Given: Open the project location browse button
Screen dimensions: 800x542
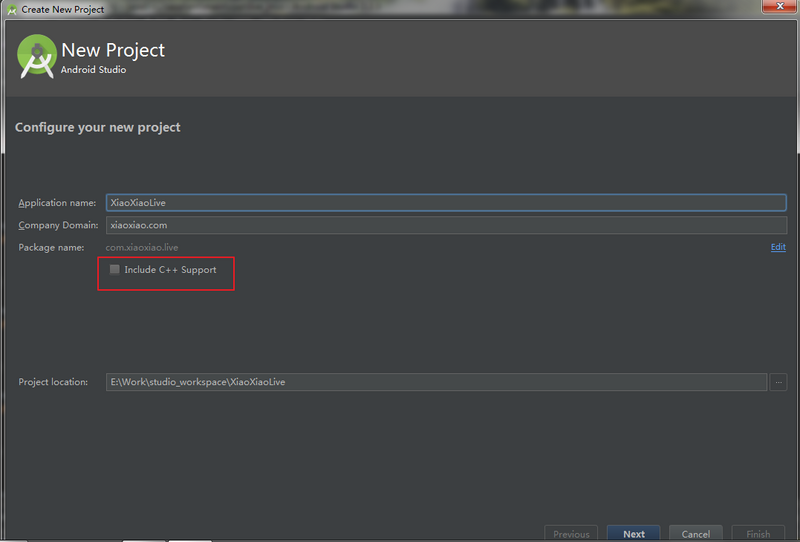Looking at the screenshot, I should coord(778,382).
